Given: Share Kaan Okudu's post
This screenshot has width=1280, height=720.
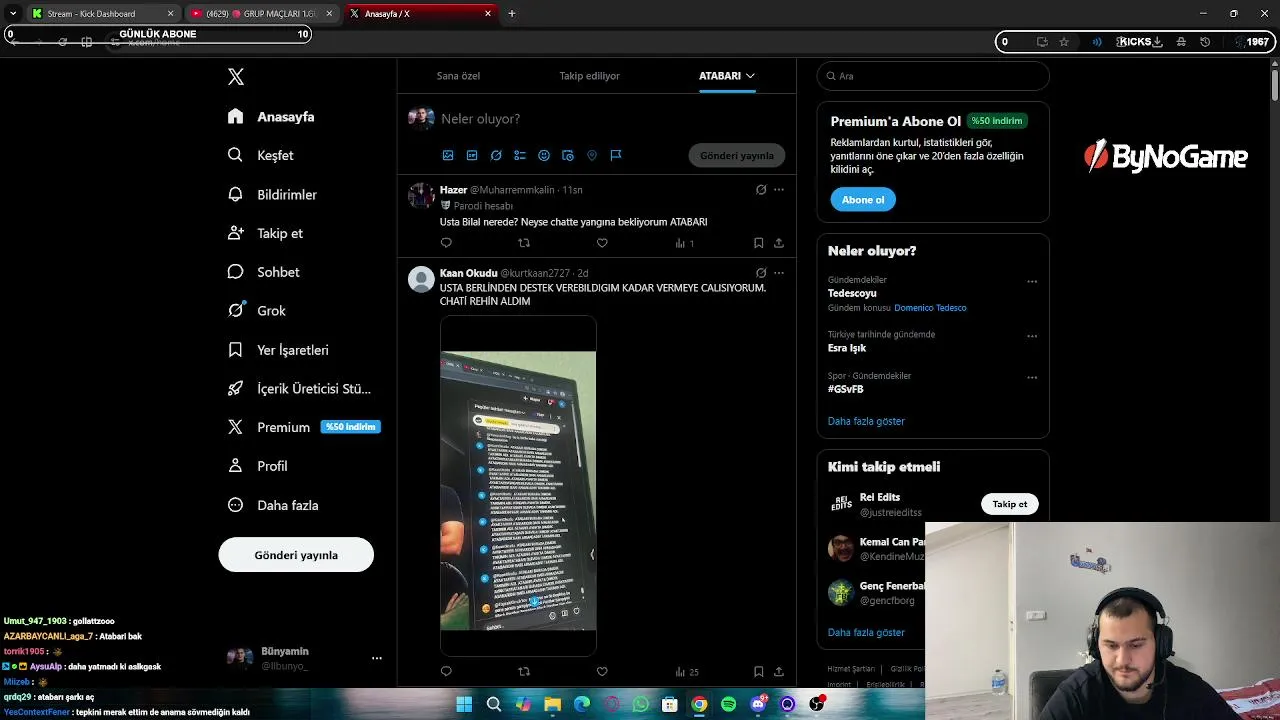Looking at the screenshot, I should (779, 672).
